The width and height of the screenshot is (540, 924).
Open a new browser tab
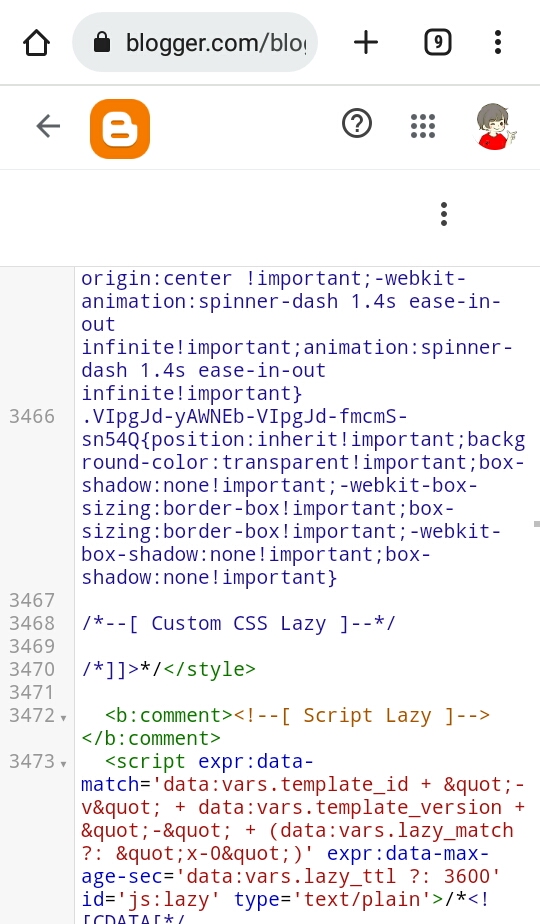pyautogui.click(x=366, y=42)
